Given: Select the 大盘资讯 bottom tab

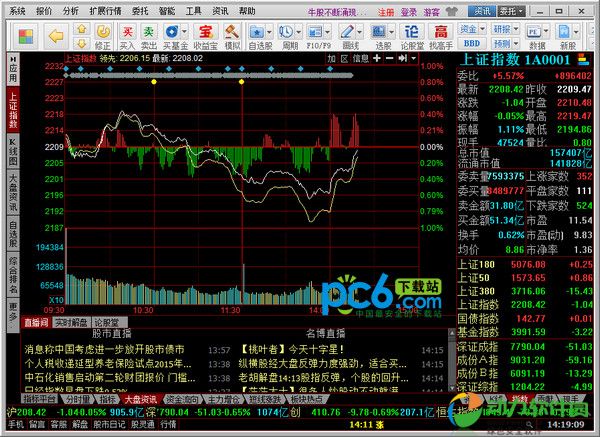Looking at the screenshot, I should (139, 397).
